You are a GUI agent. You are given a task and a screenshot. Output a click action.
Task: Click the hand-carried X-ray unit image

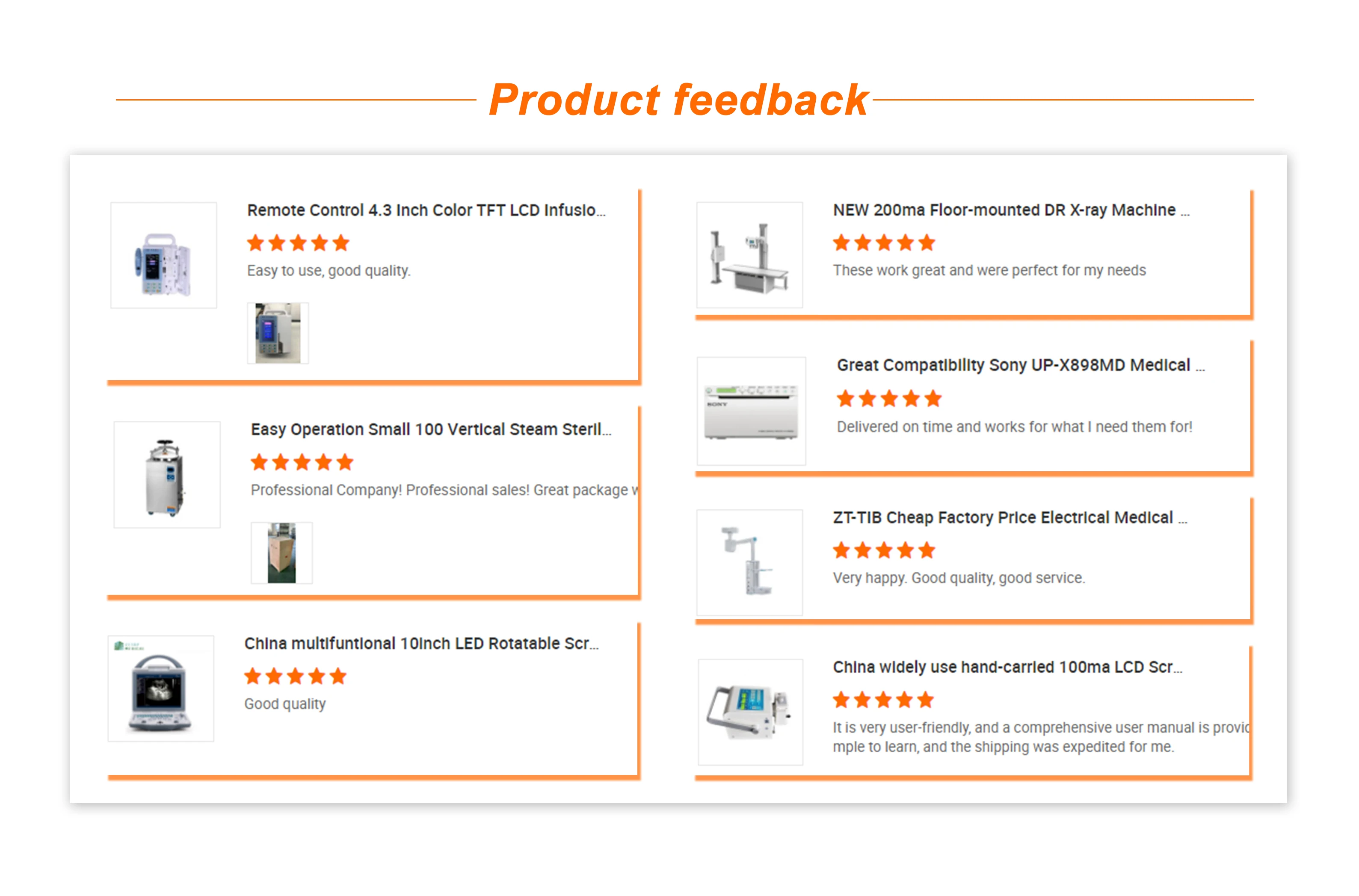(x=750, y=712)
